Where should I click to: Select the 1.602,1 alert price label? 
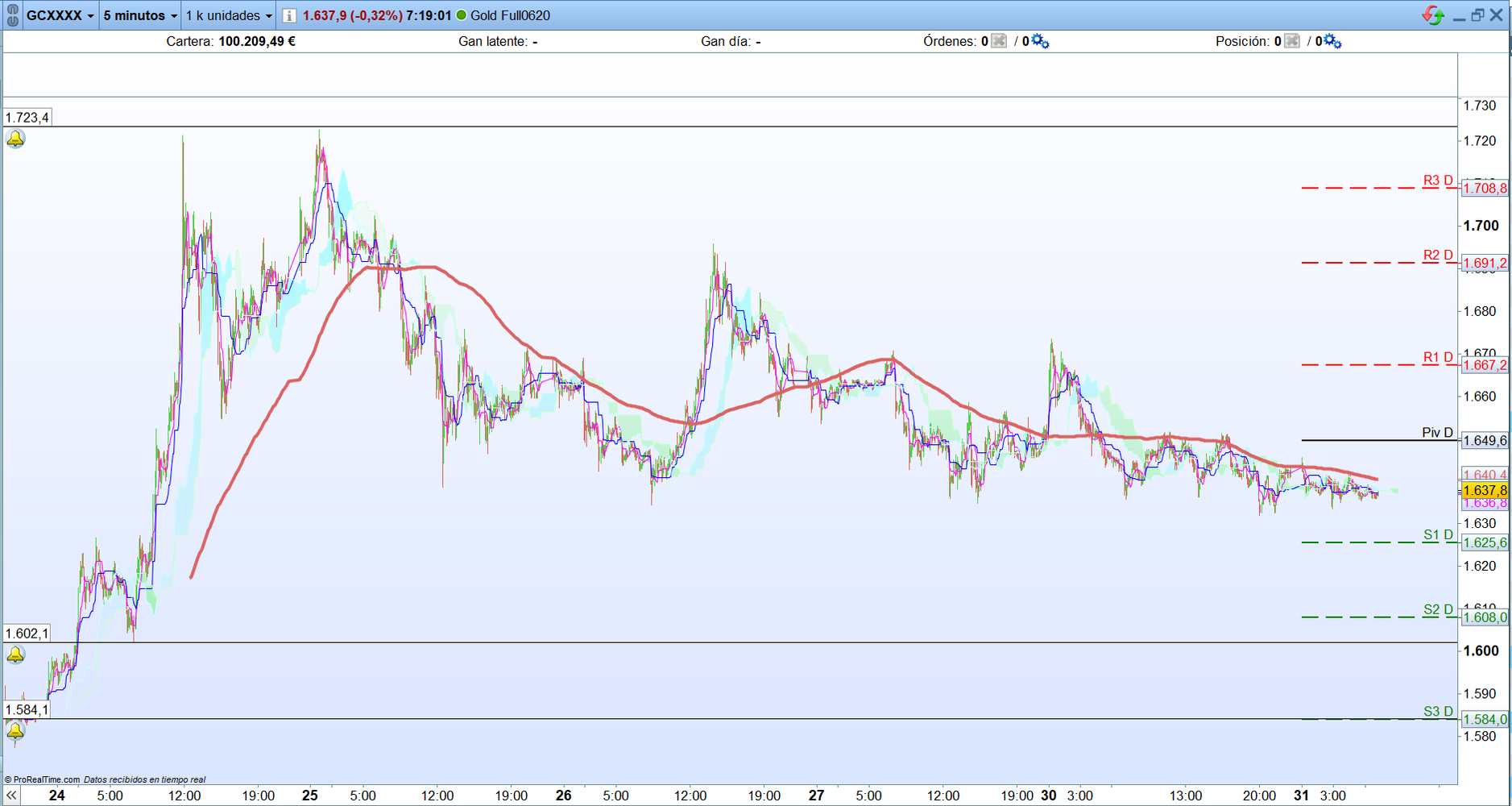tap(27, 634)
